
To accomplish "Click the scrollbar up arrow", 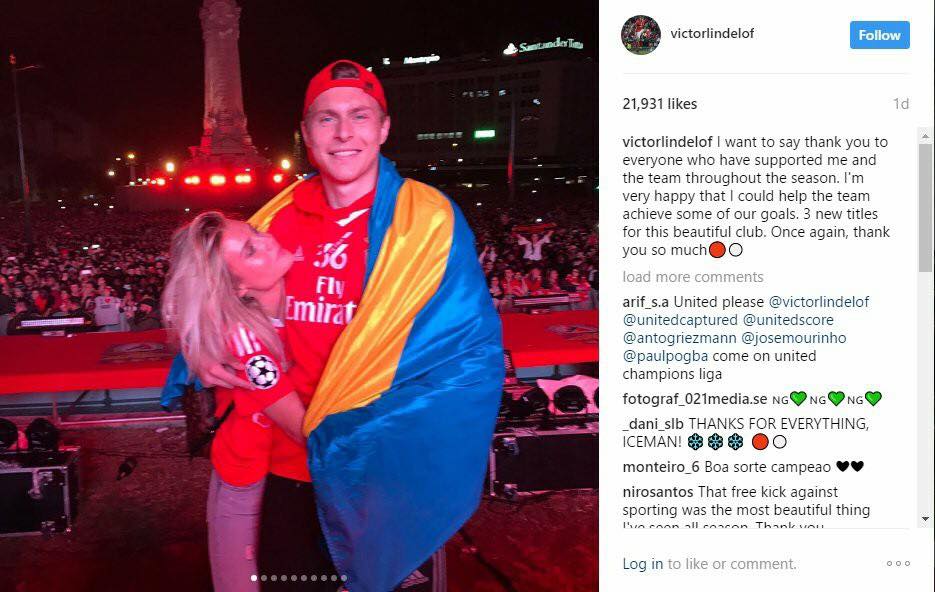I will pyautogui.click(x=925, y=136).
